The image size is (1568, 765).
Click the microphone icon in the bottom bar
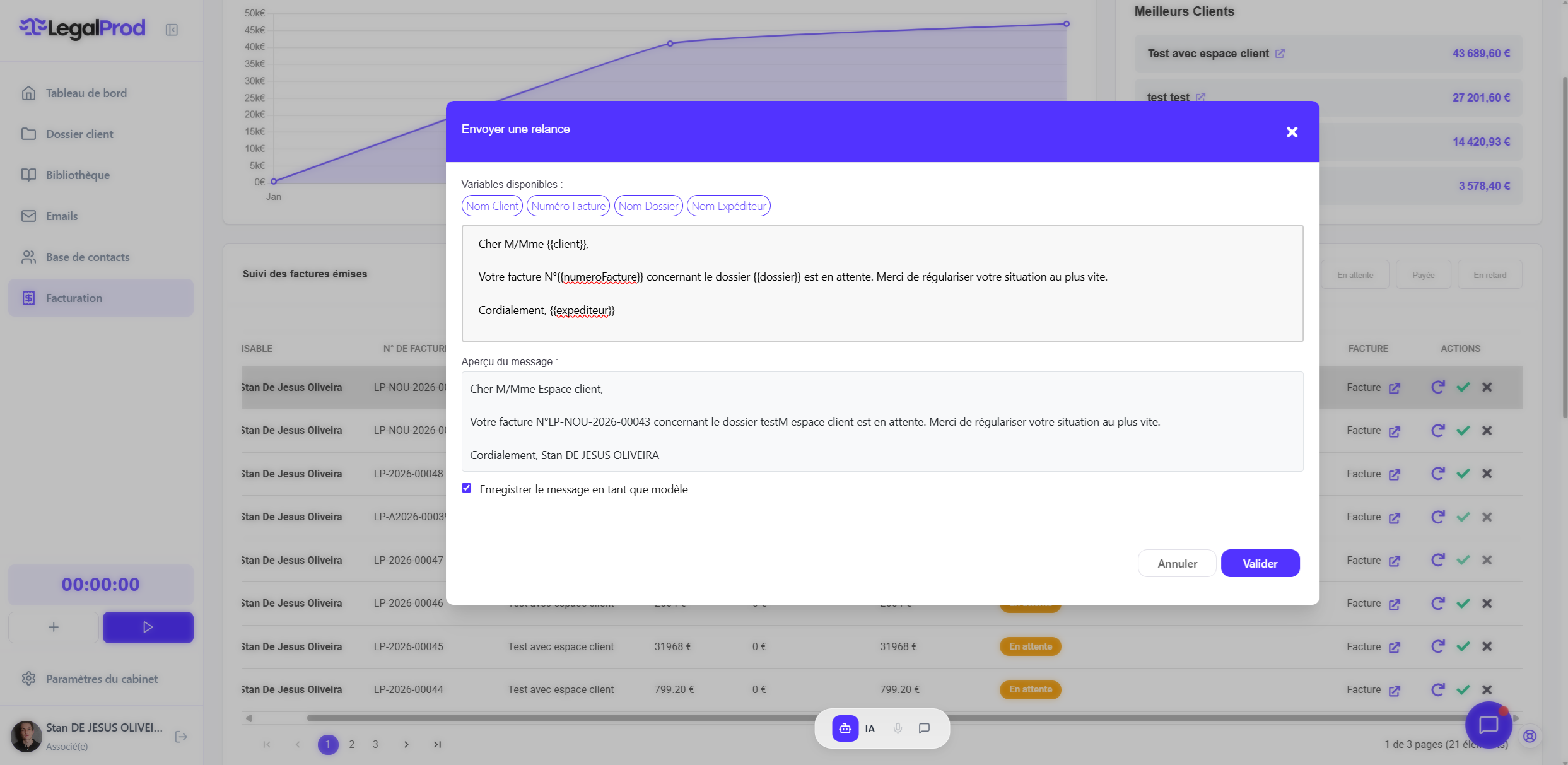898,728
